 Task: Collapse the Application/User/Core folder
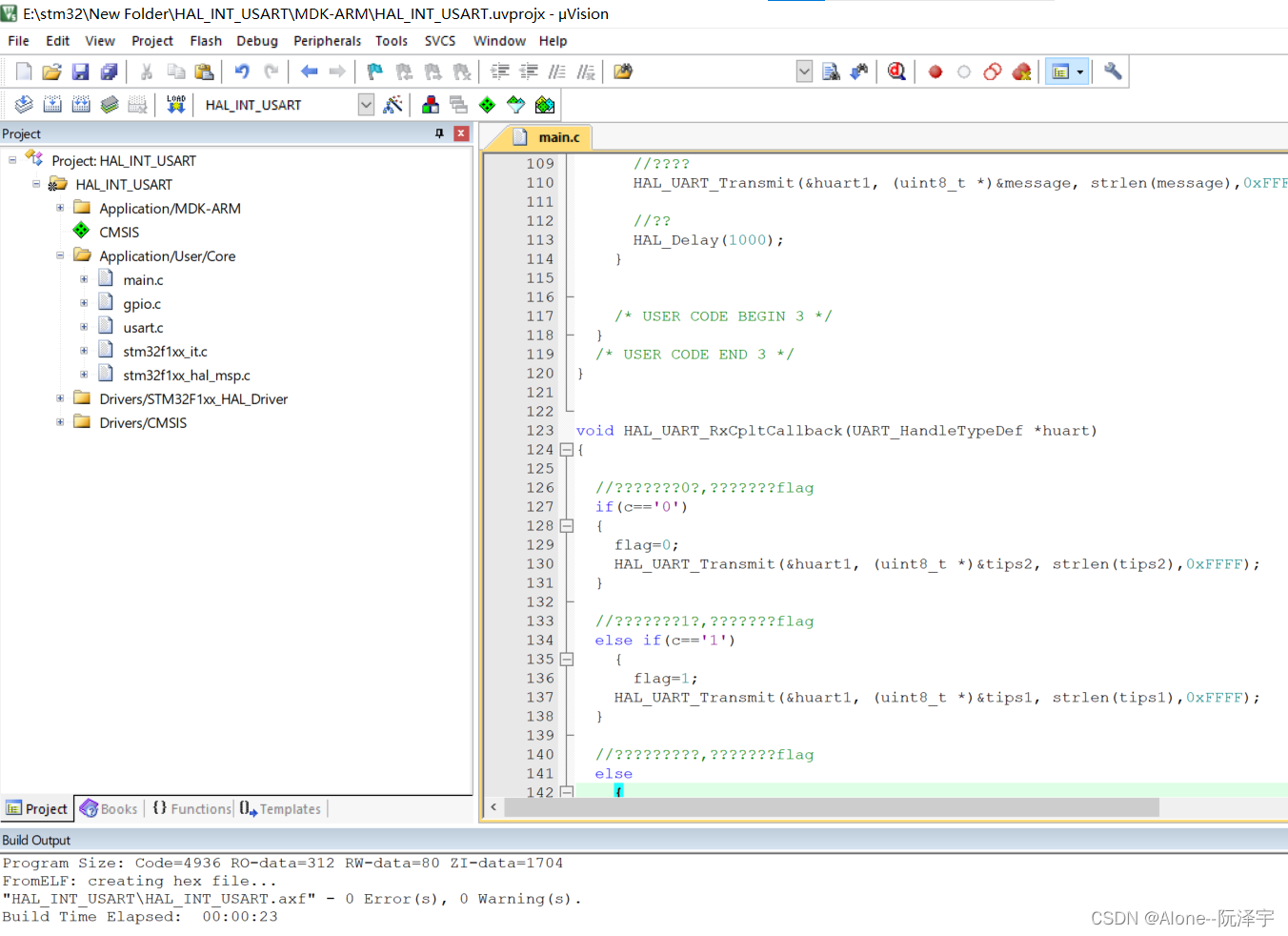click(60, 255)
